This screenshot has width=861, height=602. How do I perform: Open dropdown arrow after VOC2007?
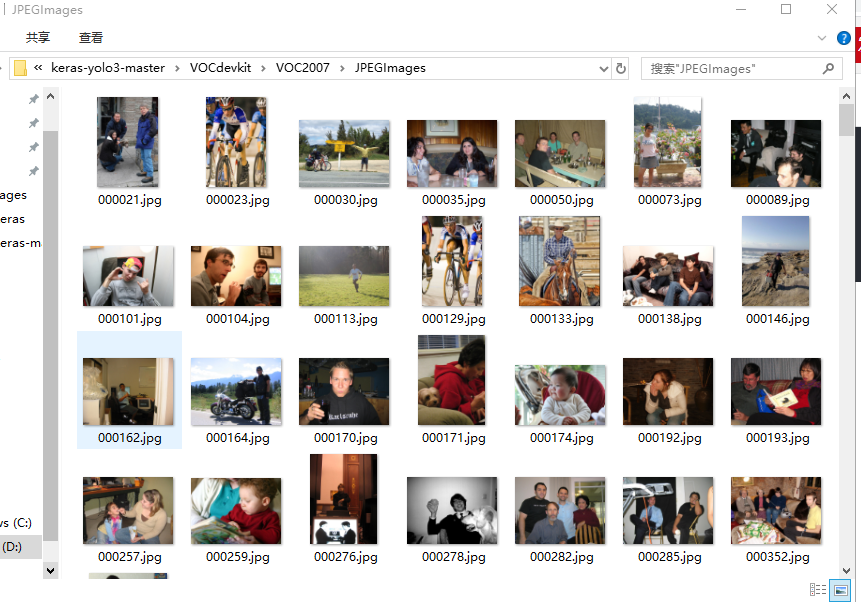tap(342, 68)
